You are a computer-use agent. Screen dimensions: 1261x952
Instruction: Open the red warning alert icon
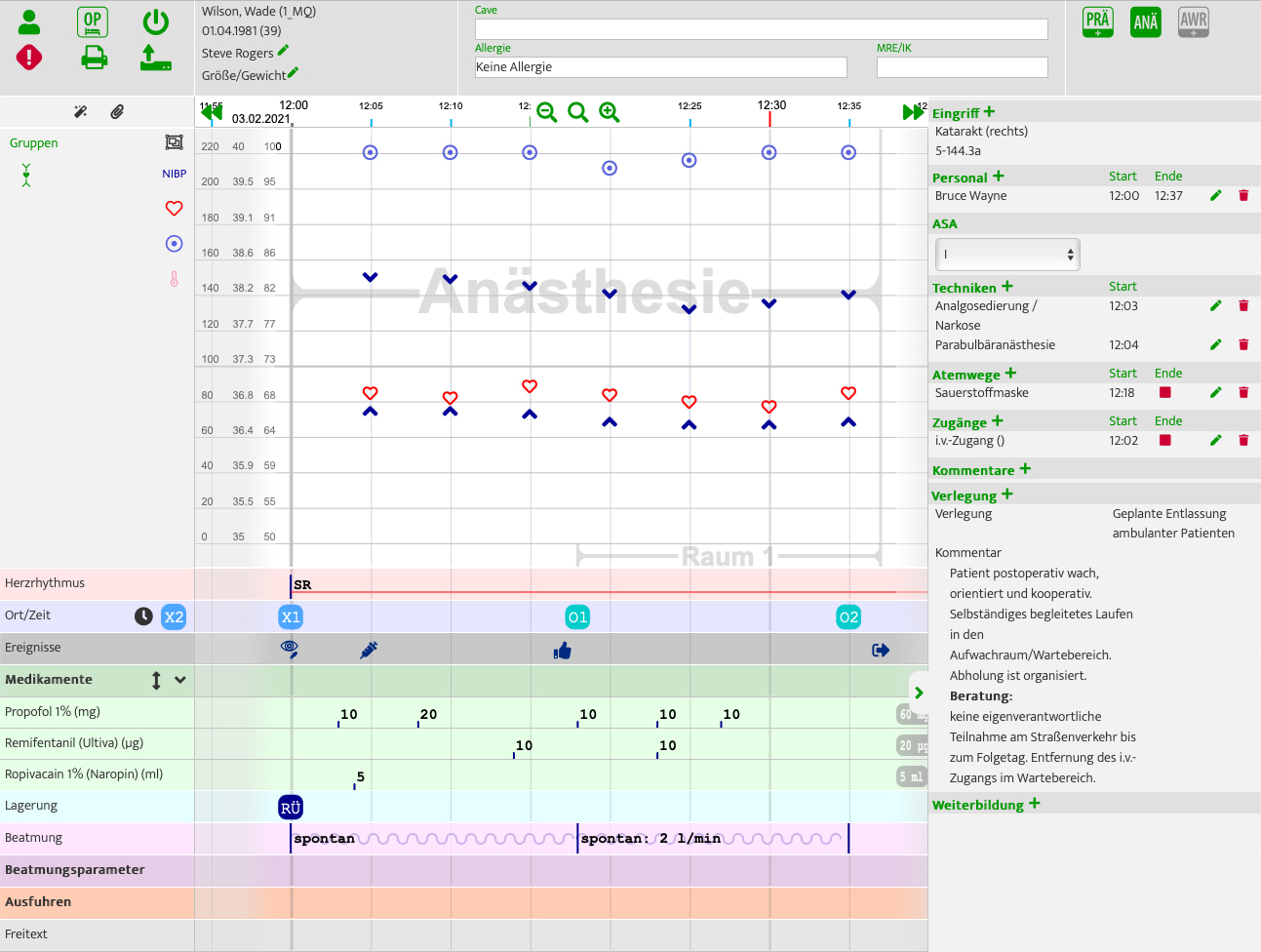pos(29,58)
